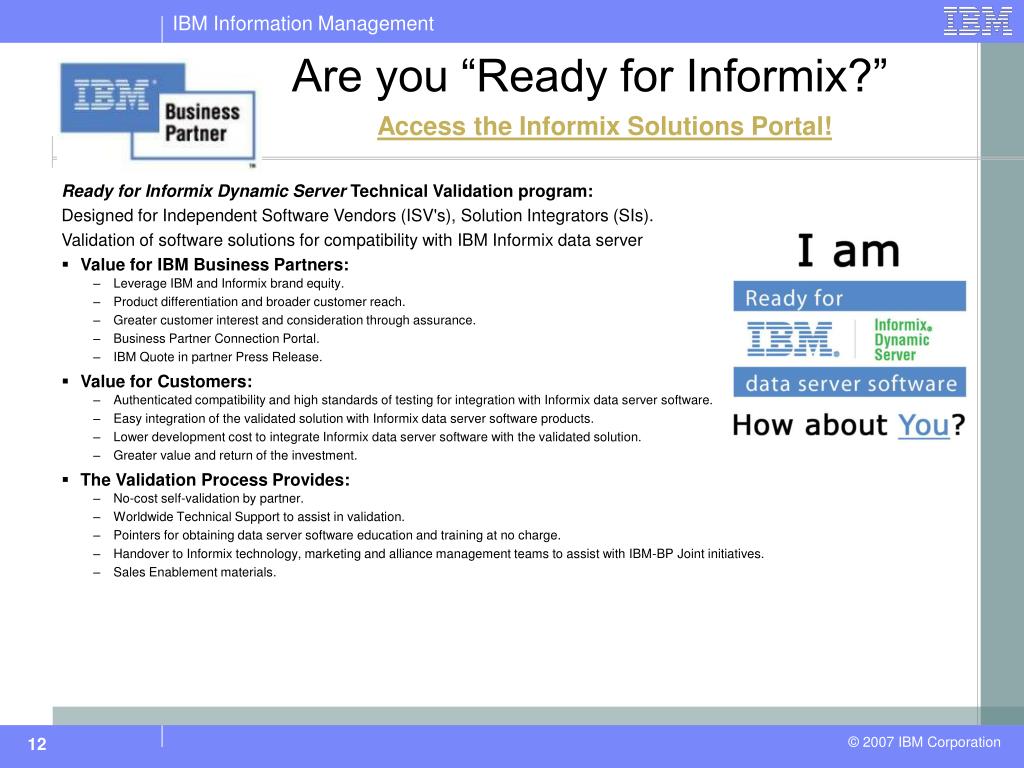This screenshot has height=768, width=1024.
Task: Click the 'Validation of software solutions for compatibility' line
Action: pos(352,240)
